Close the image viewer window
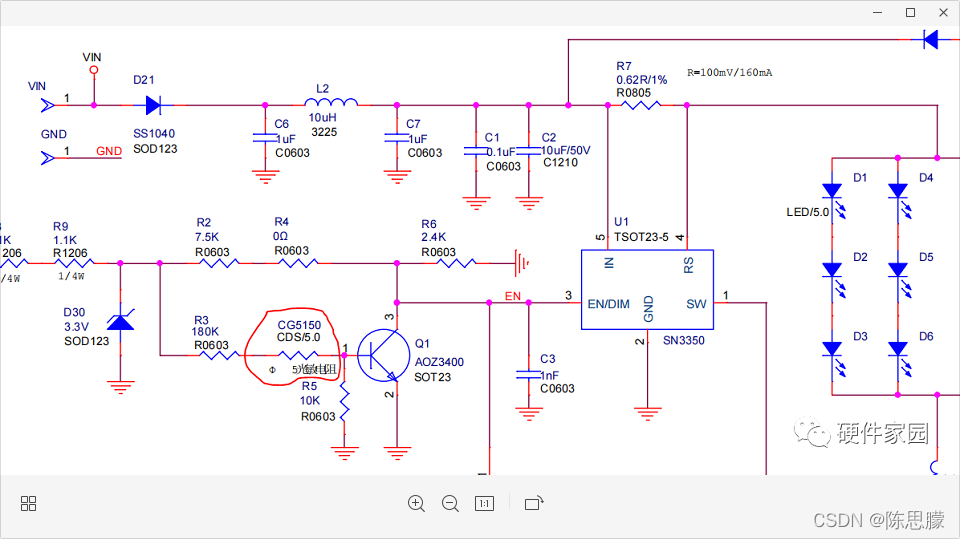 943,12
